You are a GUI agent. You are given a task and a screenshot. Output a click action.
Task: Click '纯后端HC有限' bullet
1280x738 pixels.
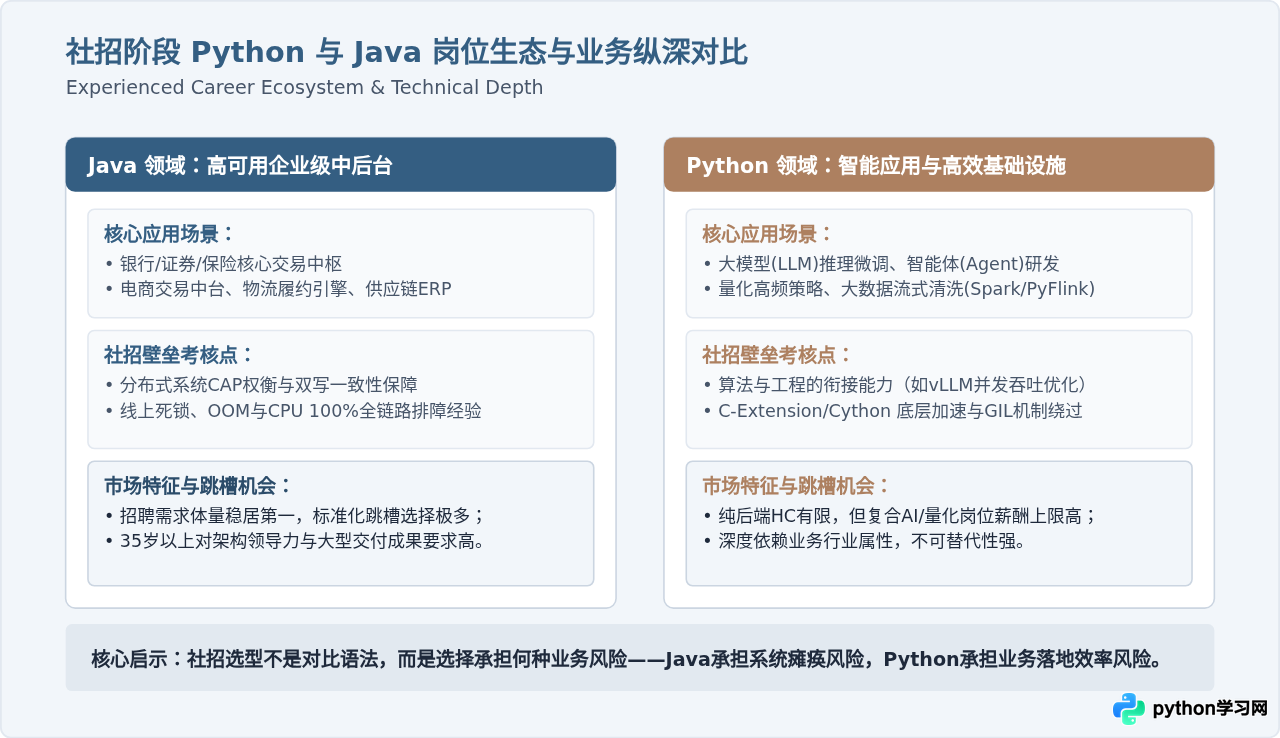click(x=900, y=516)
